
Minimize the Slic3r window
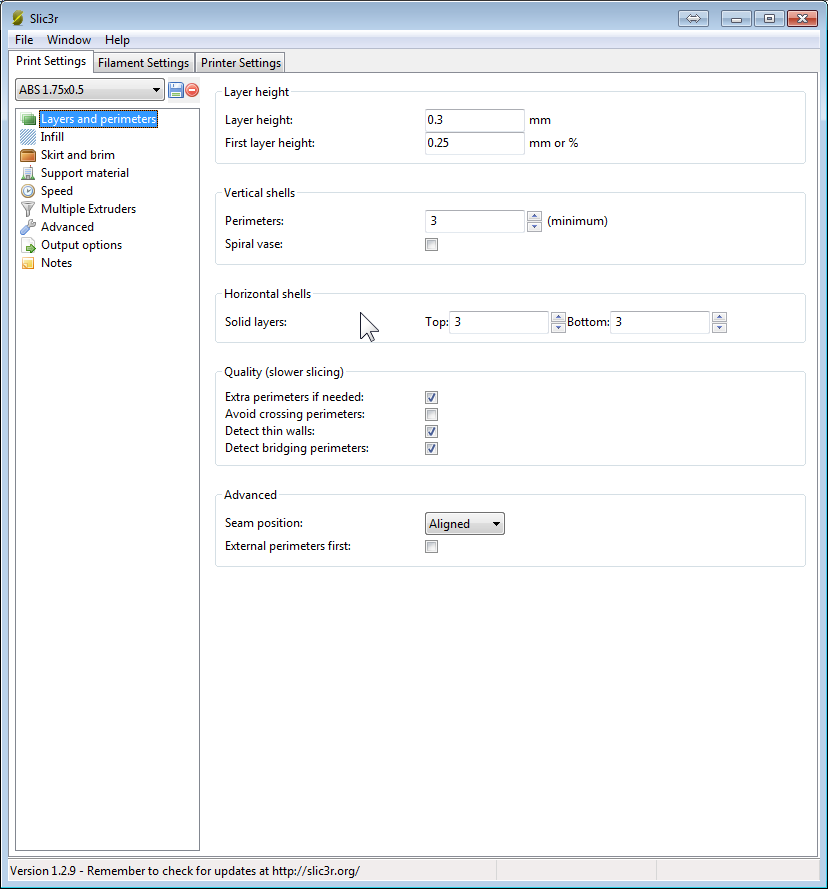736,19
